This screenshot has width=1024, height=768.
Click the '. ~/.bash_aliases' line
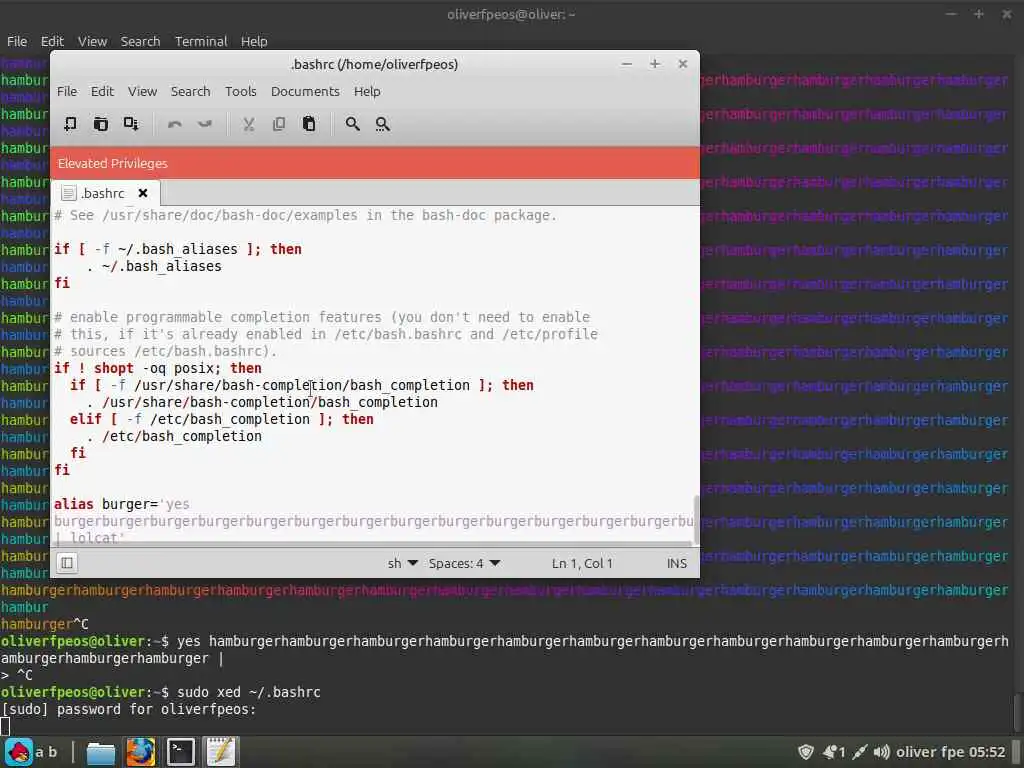(x=154, y=266)
